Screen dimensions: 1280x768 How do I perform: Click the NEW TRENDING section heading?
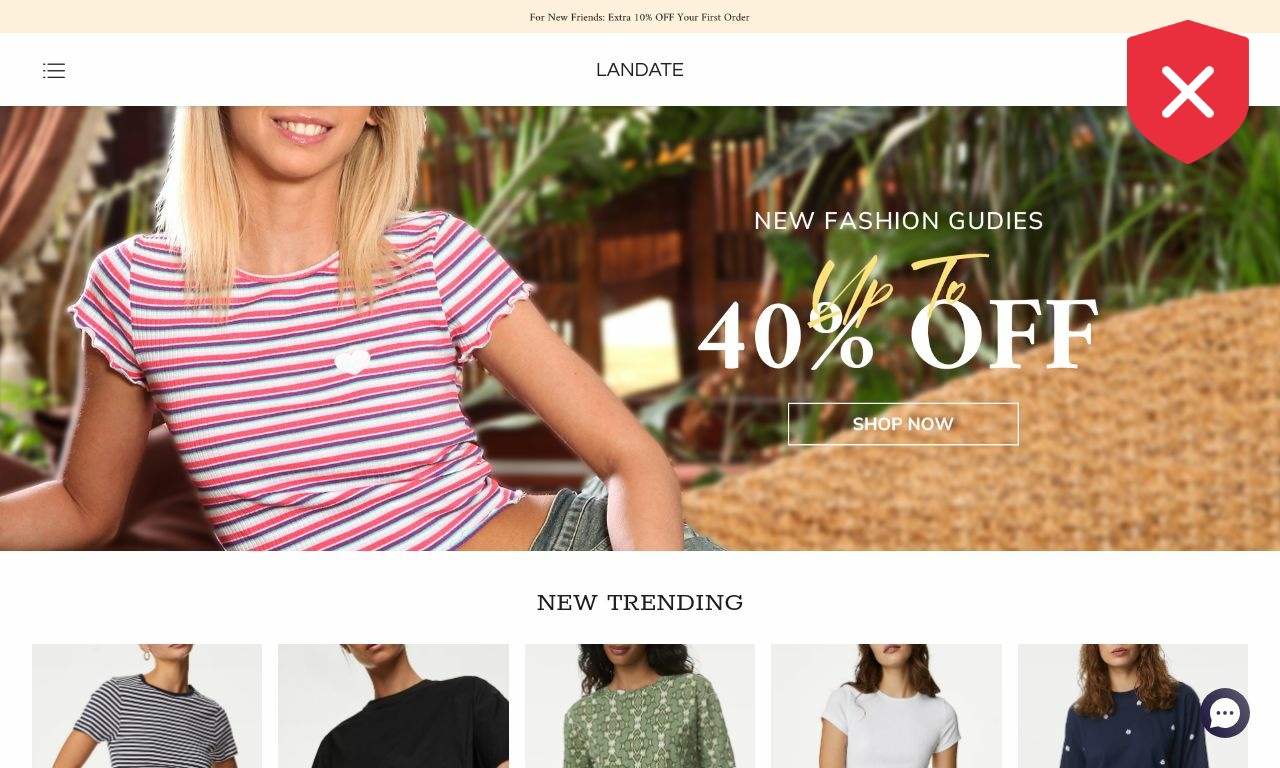640,603
